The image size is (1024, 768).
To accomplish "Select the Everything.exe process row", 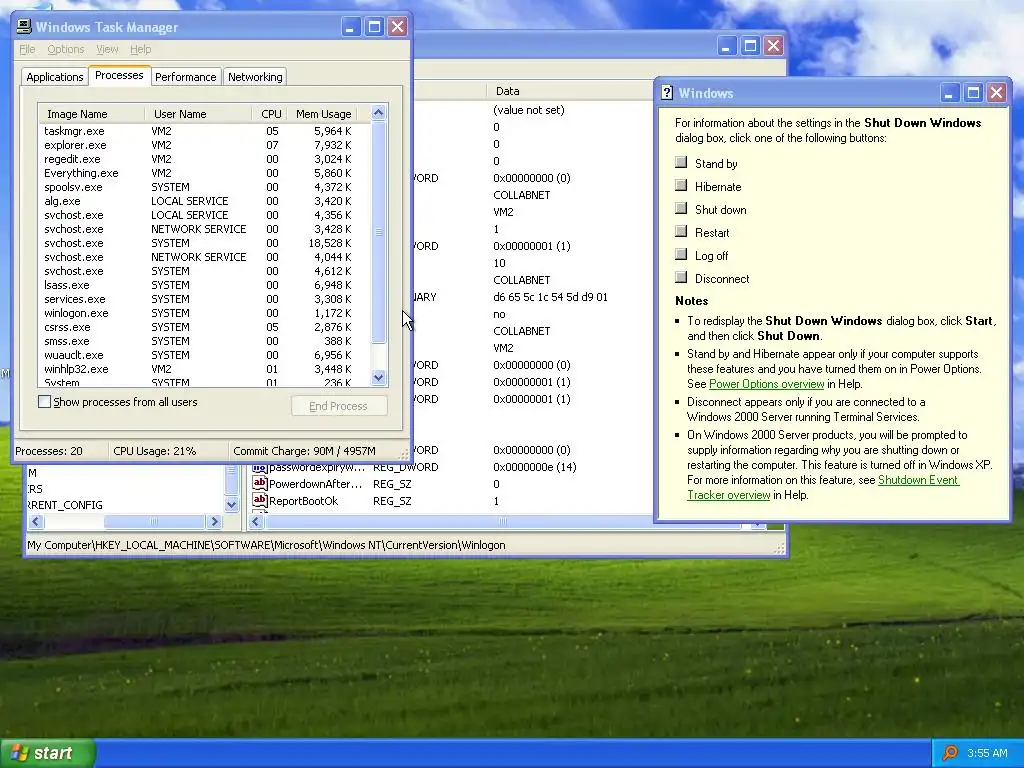I will pos(204,173).
